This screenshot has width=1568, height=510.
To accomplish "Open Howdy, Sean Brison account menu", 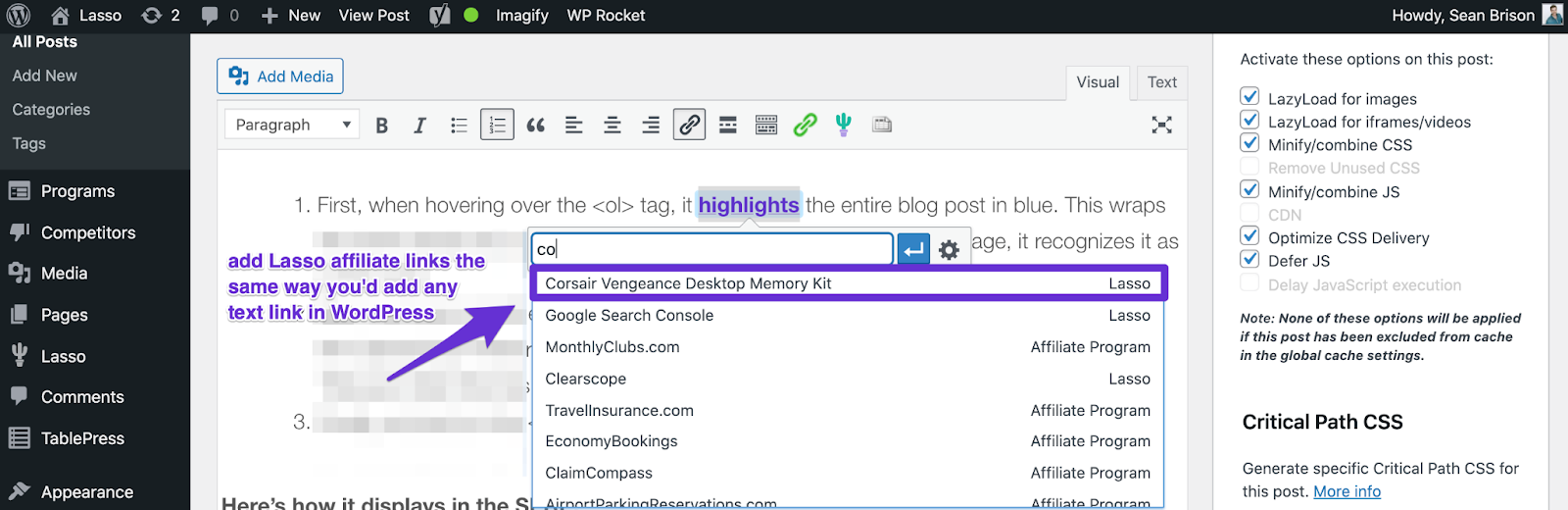I will click(x=1476, y=16).
